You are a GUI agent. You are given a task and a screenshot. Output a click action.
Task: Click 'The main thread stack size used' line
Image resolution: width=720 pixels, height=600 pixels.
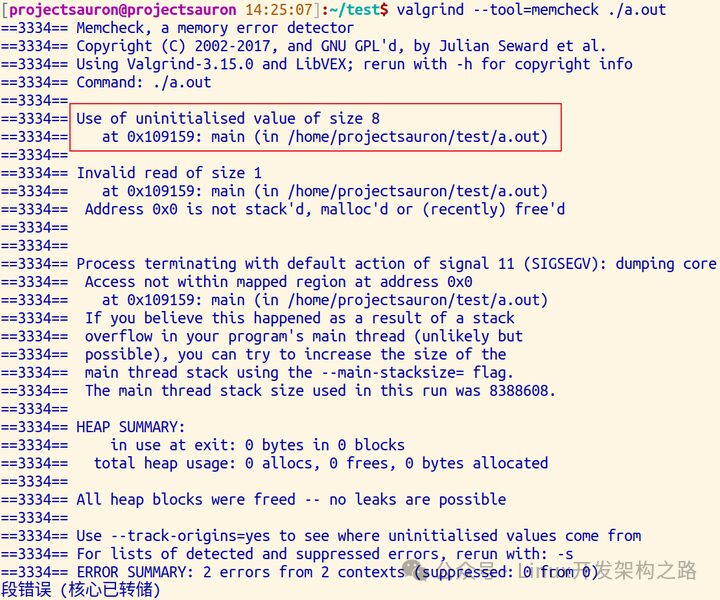(321, 391)
